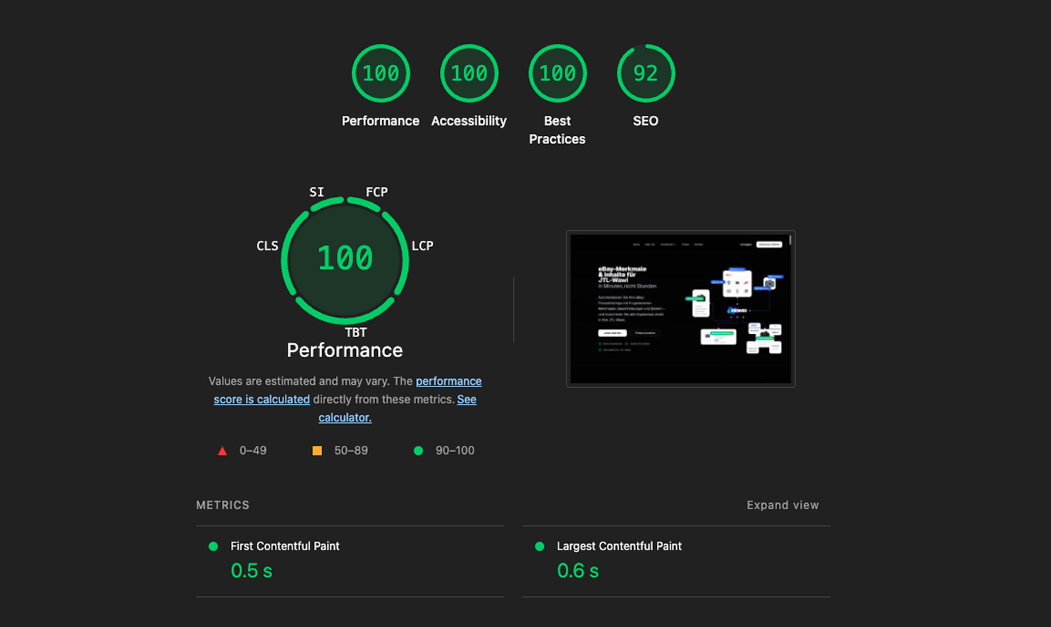Expand the First Contentful Paint metric row
Screen dimensions: 1051x627
click(285, 546)
